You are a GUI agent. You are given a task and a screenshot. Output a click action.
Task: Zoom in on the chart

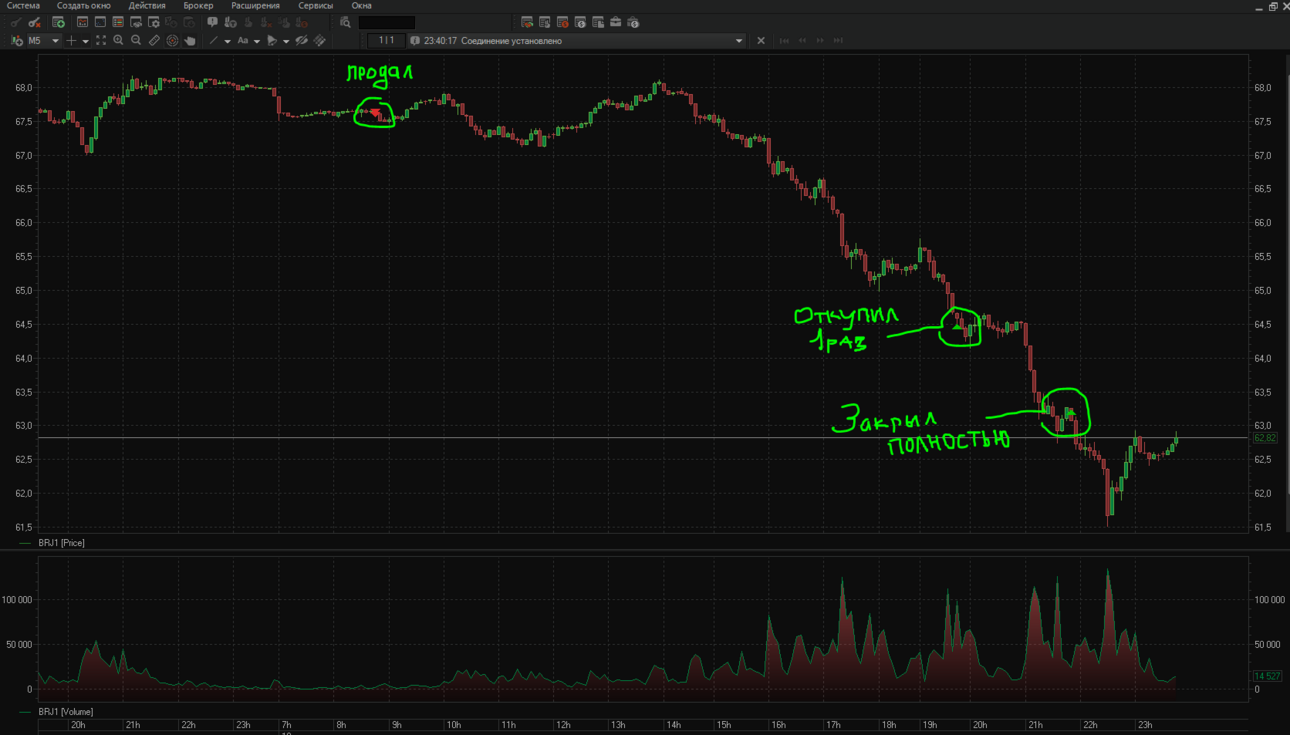click(x=118, y=41)
